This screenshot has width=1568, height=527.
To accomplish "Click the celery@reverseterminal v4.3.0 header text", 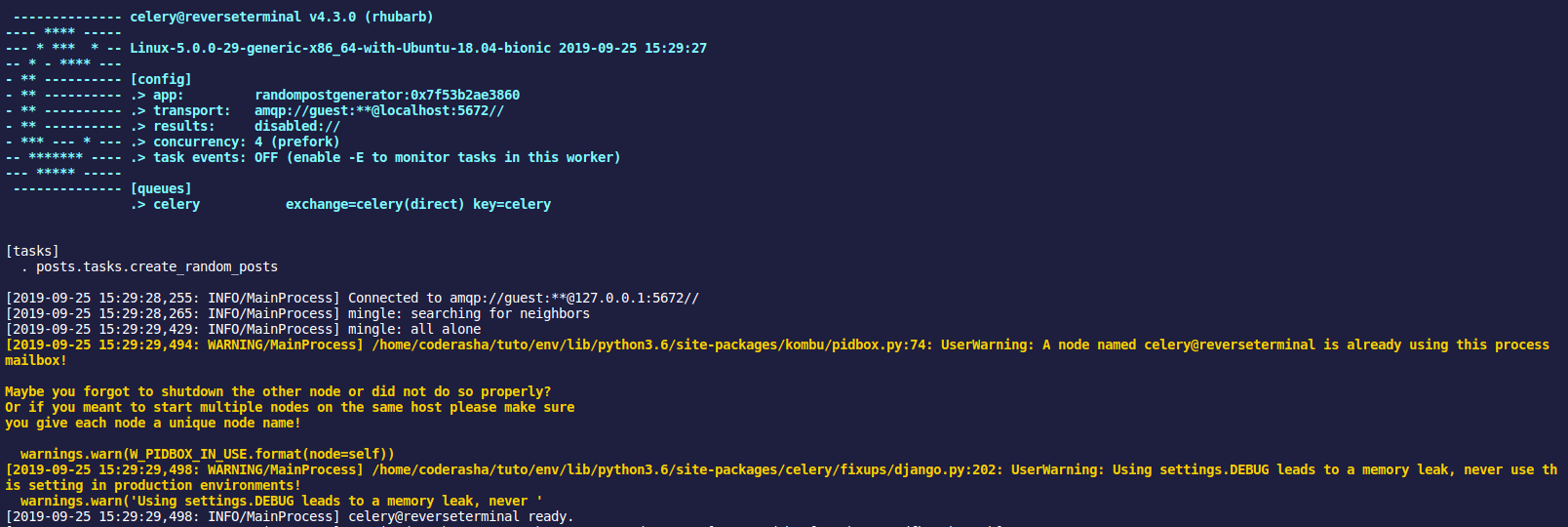I will 282,17.
